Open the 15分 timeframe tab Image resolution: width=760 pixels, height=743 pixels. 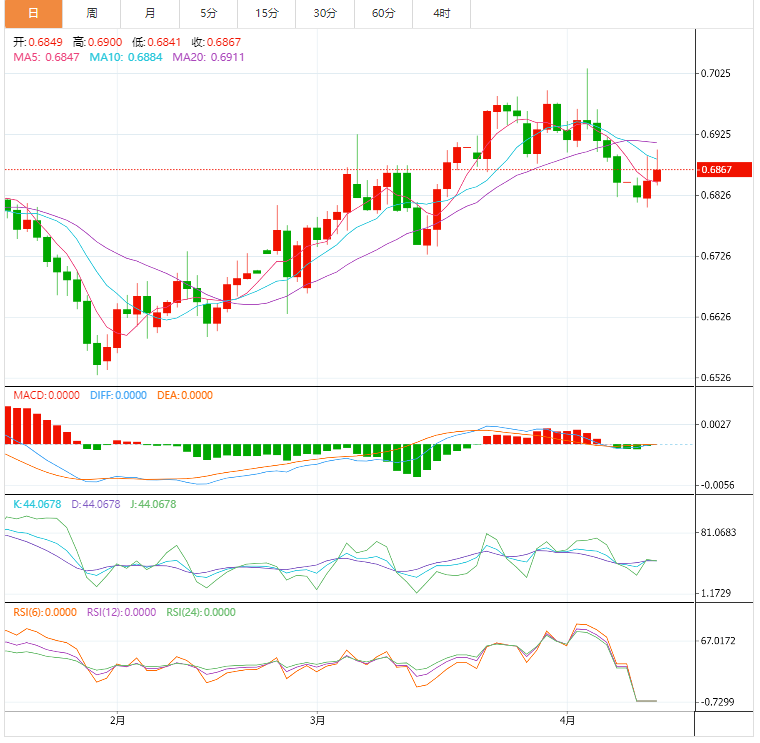tap(267, 13)
